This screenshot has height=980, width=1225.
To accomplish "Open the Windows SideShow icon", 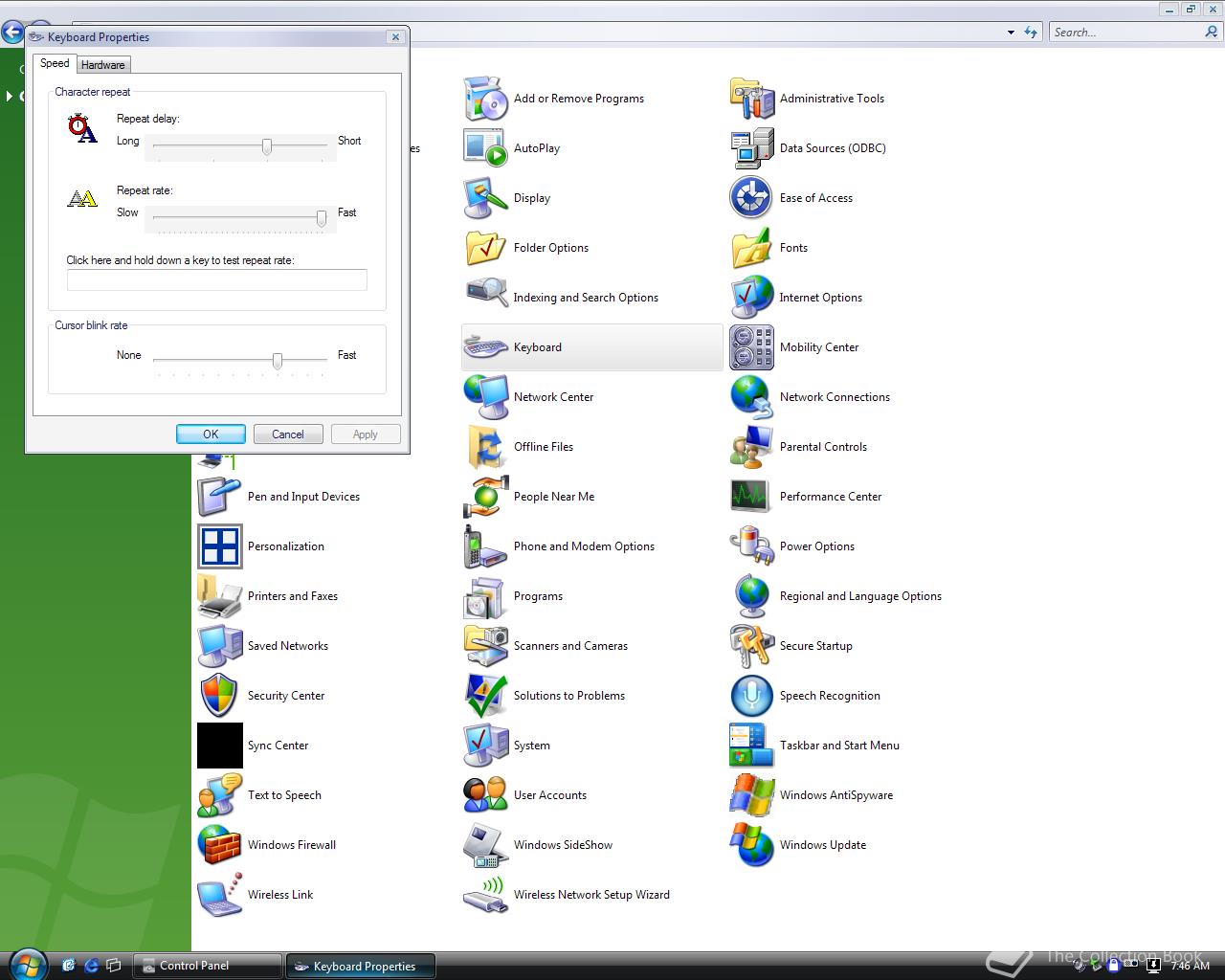I will pyautogui.click(x=485, y=845).
